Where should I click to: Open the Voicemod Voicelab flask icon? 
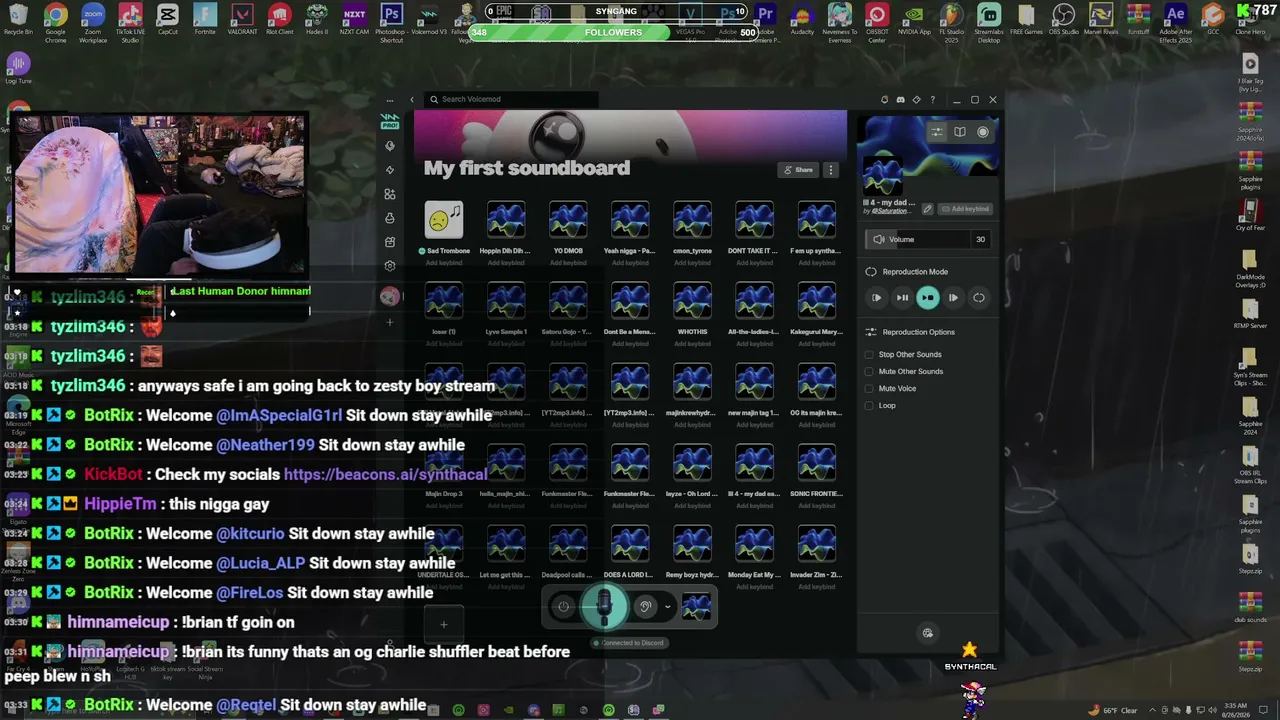[390, 218]
